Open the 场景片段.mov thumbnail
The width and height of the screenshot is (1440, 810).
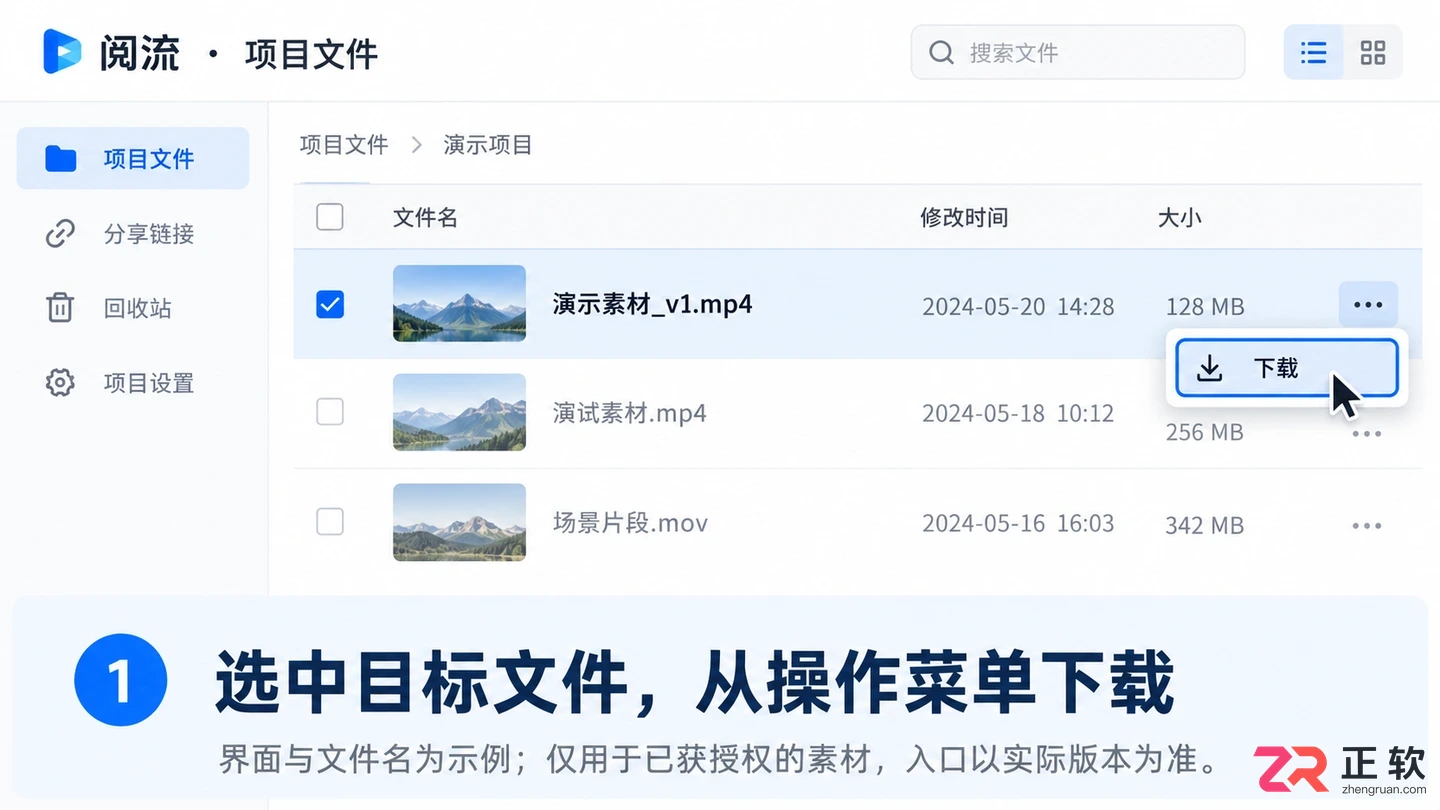(x=459, y=522)
